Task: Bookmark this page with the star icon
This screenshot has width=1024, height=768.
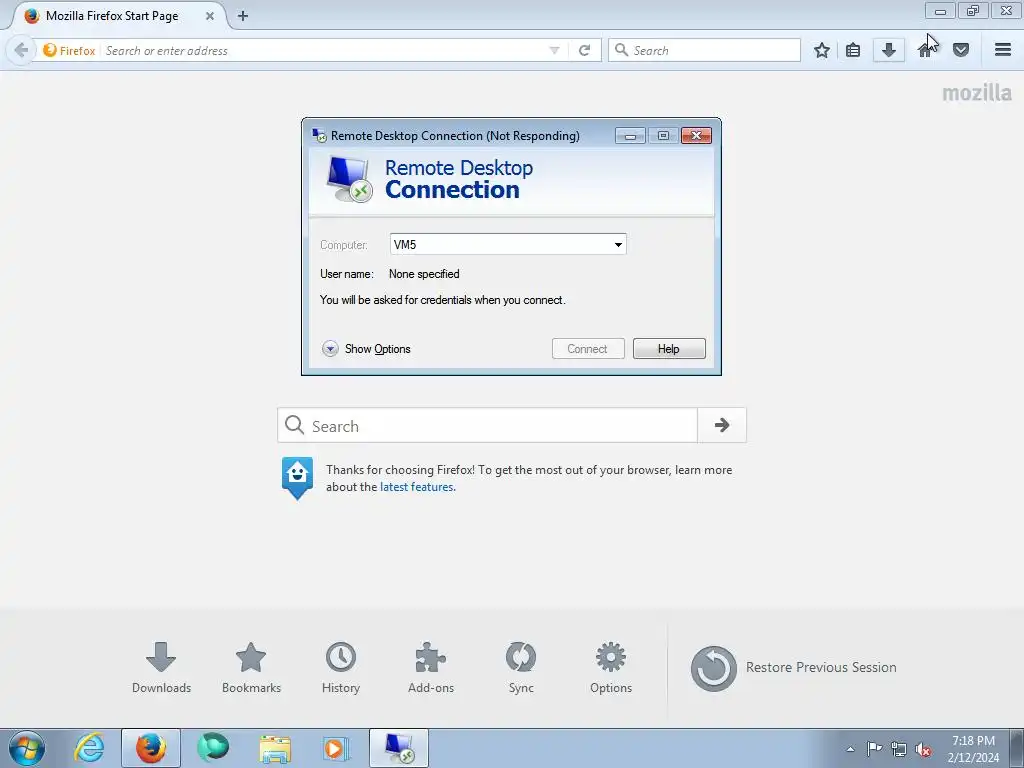Action: point(822,50)
